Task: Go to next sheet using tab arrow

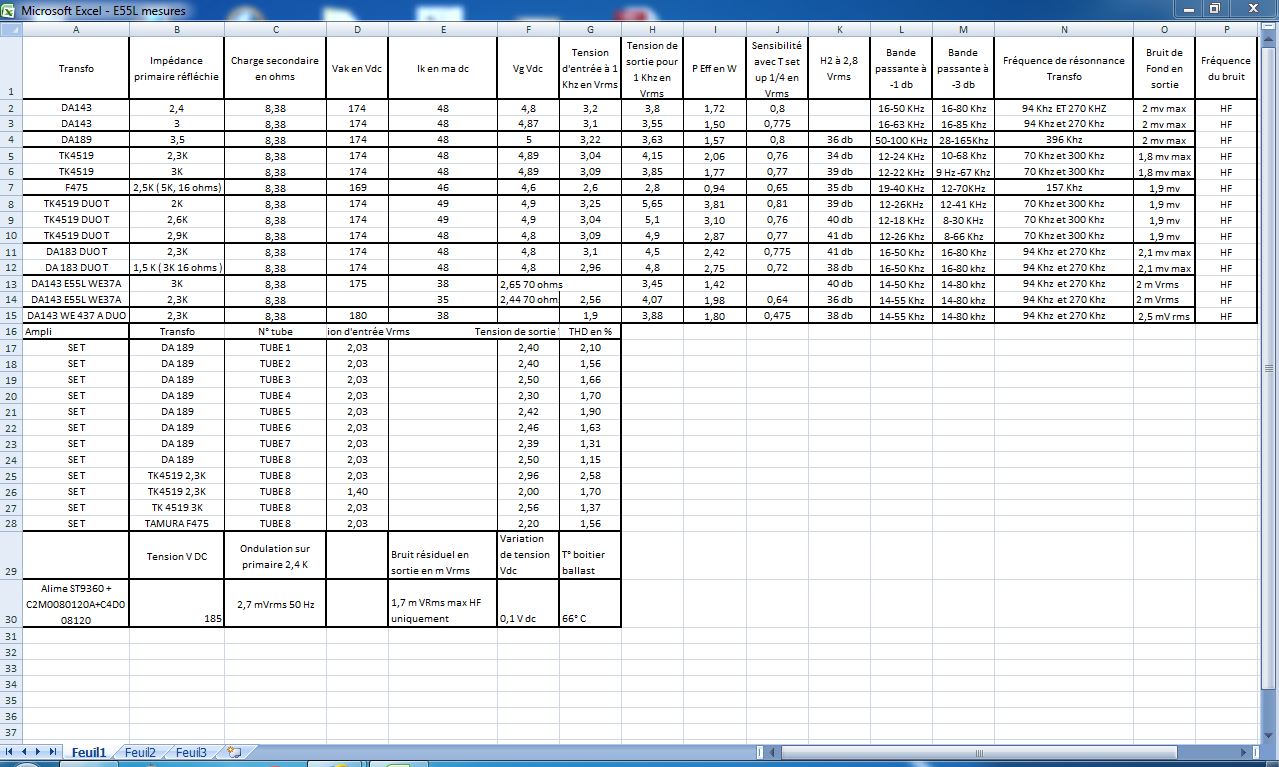Action: coord(39,752)
